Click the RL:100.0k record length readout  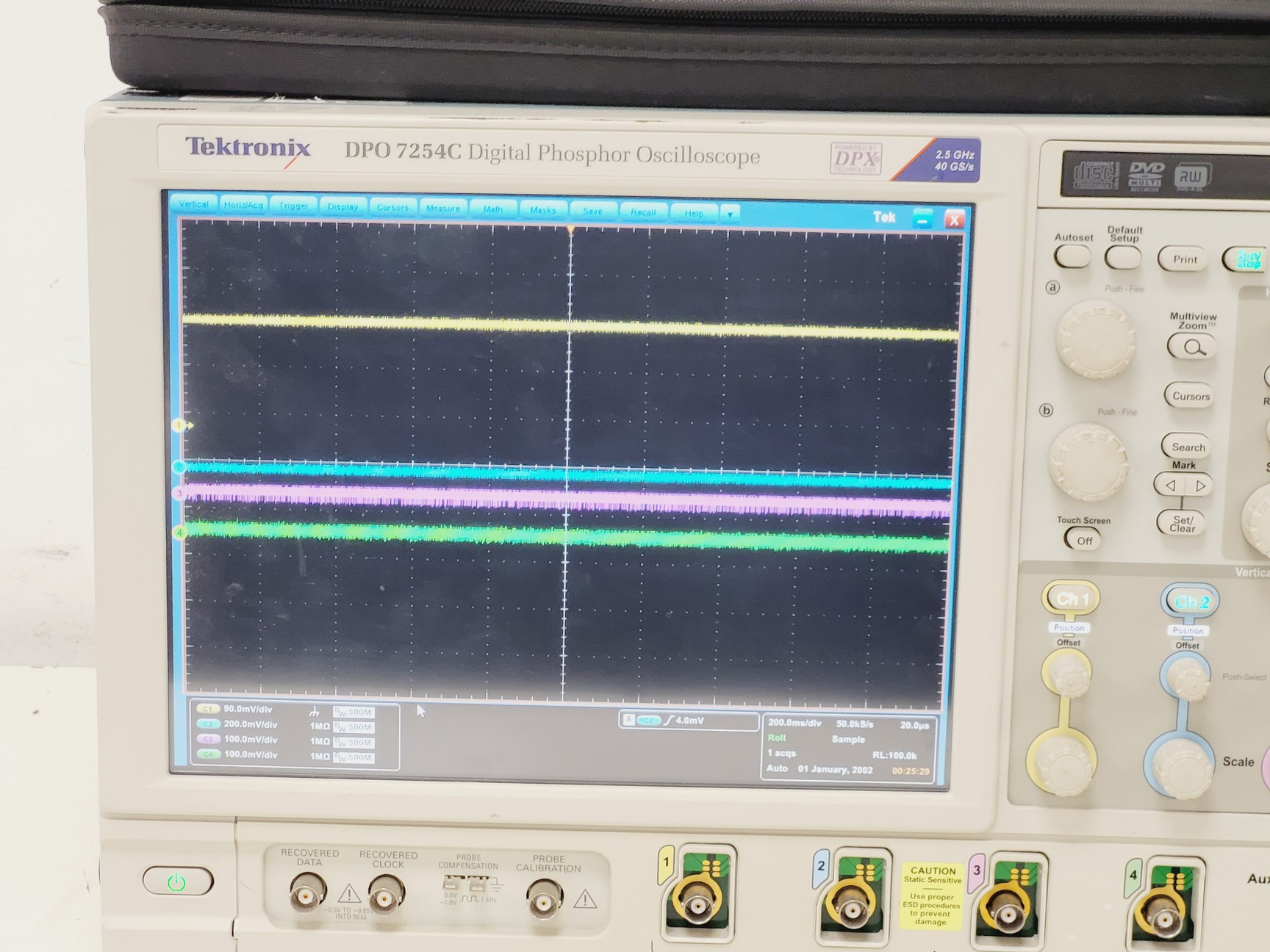point(894,755)
